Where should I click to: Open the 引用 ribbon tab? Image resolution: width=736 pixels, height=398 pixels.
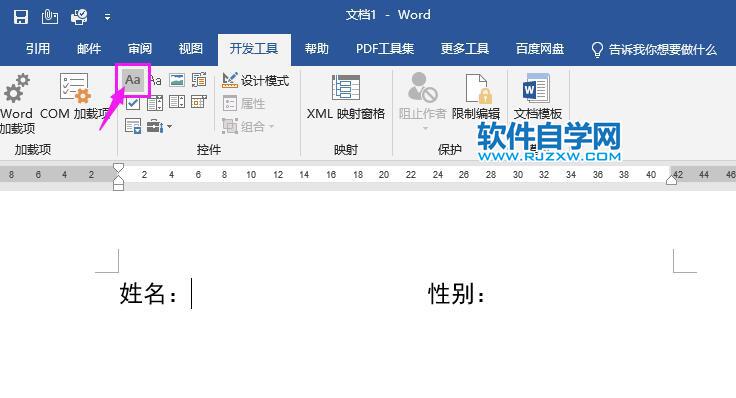point(38,49)
